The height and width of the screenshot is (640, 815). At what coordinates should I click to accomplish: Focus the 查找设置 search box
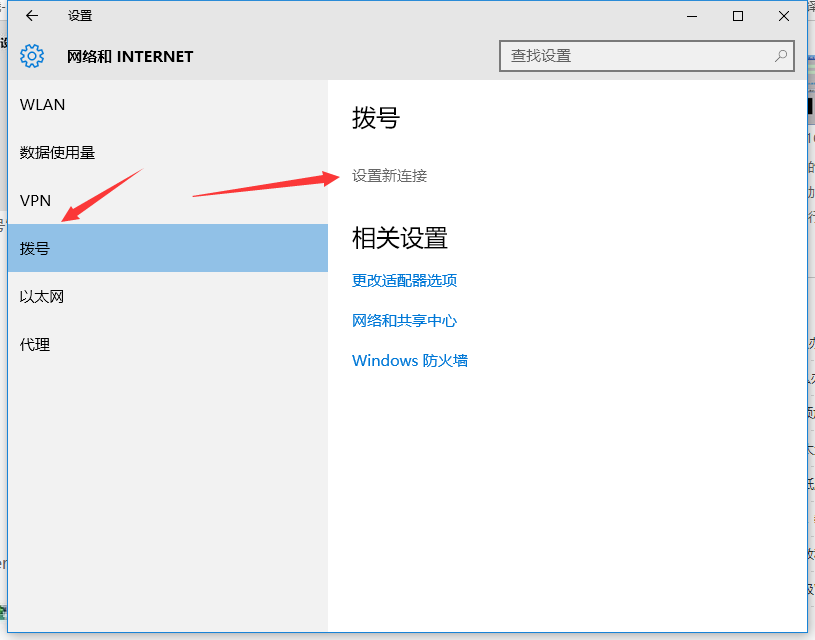tap(647, 56)
